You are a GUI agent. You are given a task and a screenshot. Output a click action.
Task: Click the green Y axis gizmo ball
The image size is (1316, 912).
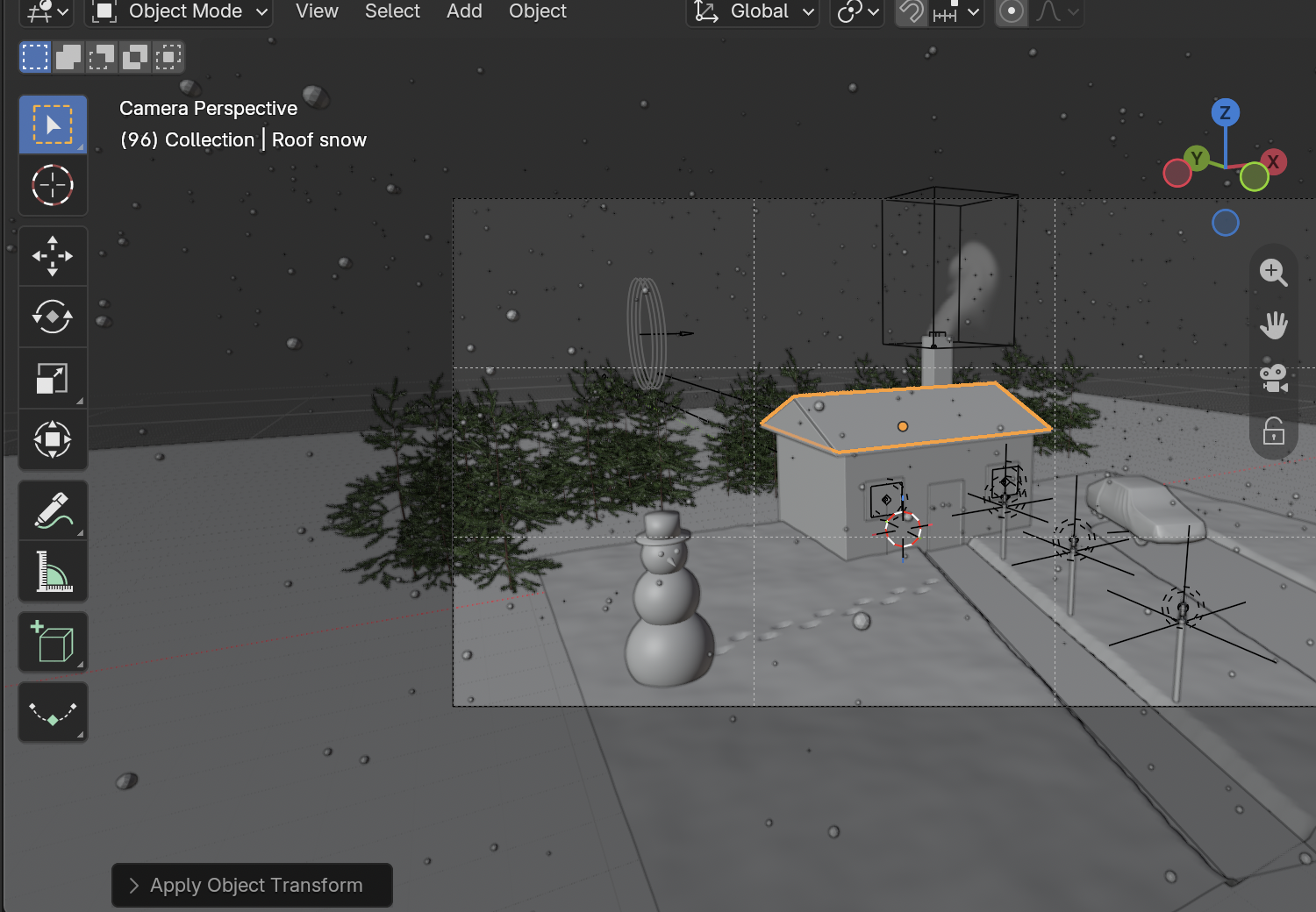[x=1197, y=159]
